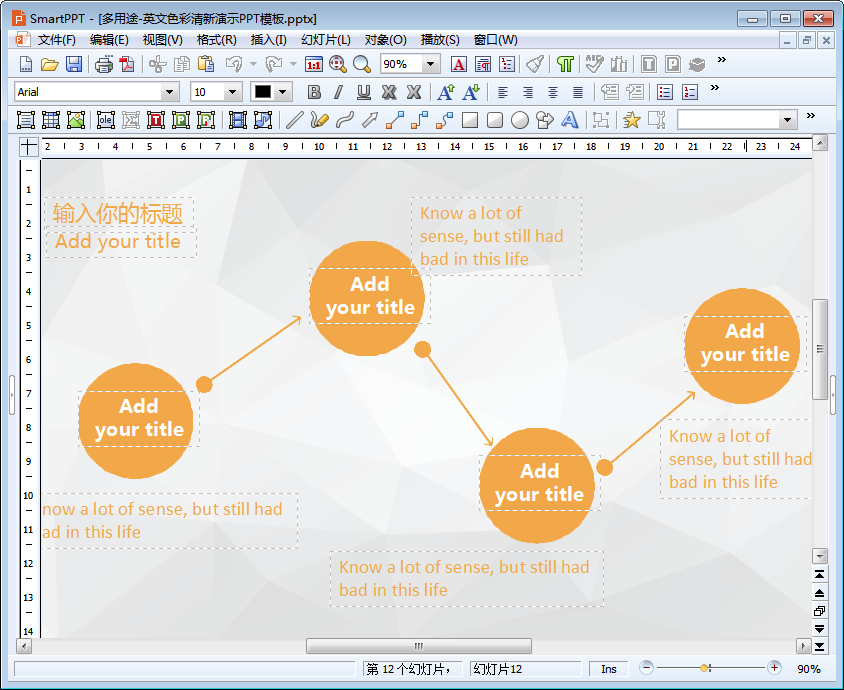Open the 文件(F) menu
The image size is (844, 690).
point(56,40)
